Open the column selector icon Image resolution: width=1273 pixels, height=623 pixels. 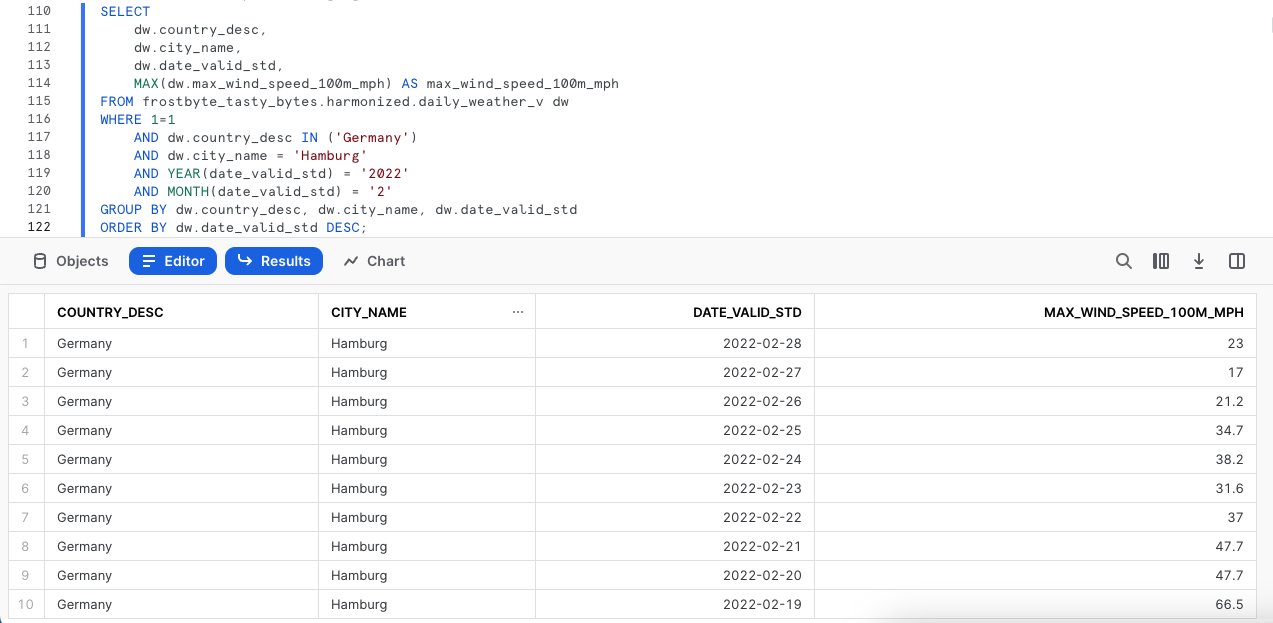1161,261
